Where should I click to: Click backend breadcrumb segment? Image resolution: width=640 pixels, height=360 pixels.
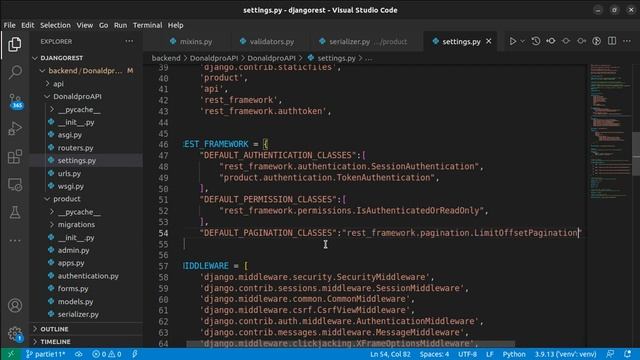166,58
